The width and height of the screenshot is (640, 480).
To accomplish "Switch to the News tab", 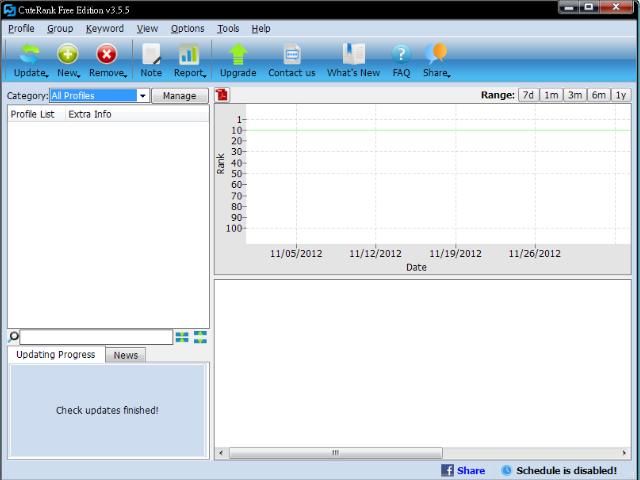I will 126,355.
